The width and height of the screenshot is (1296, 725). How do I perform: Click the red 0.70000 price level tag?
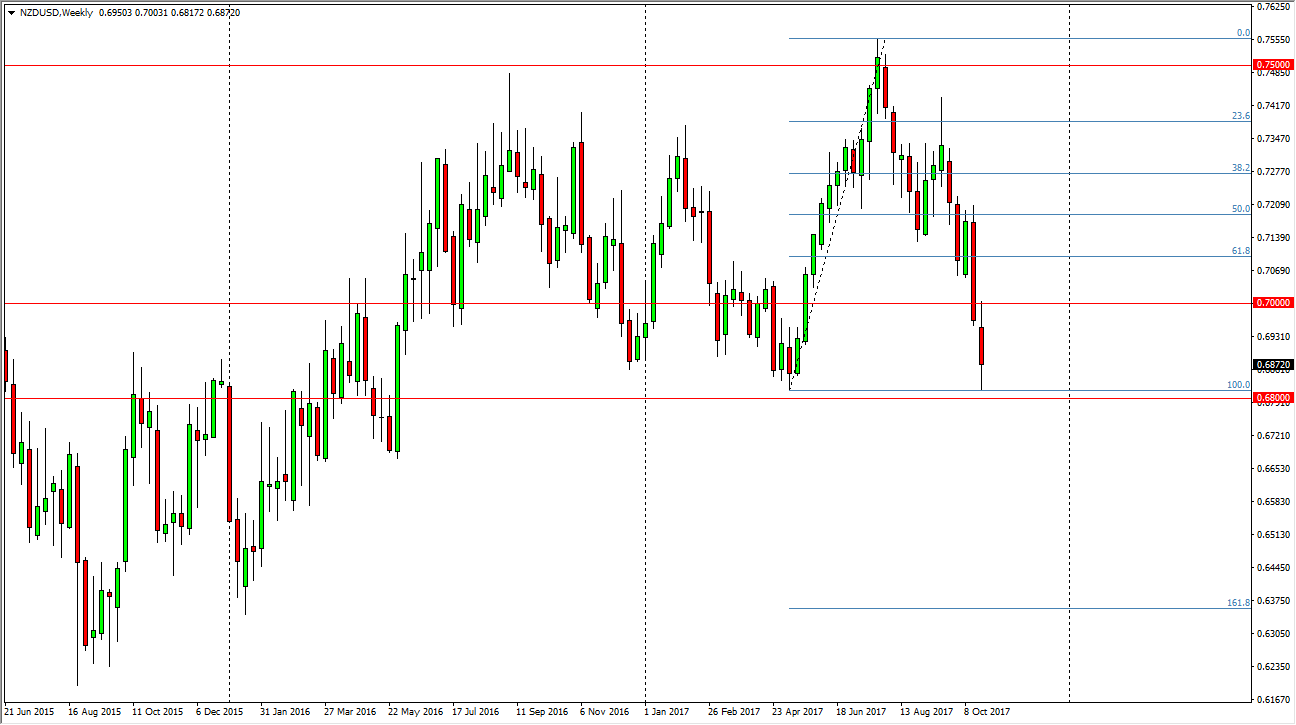pyautogui.click(x=1274, y=303)
